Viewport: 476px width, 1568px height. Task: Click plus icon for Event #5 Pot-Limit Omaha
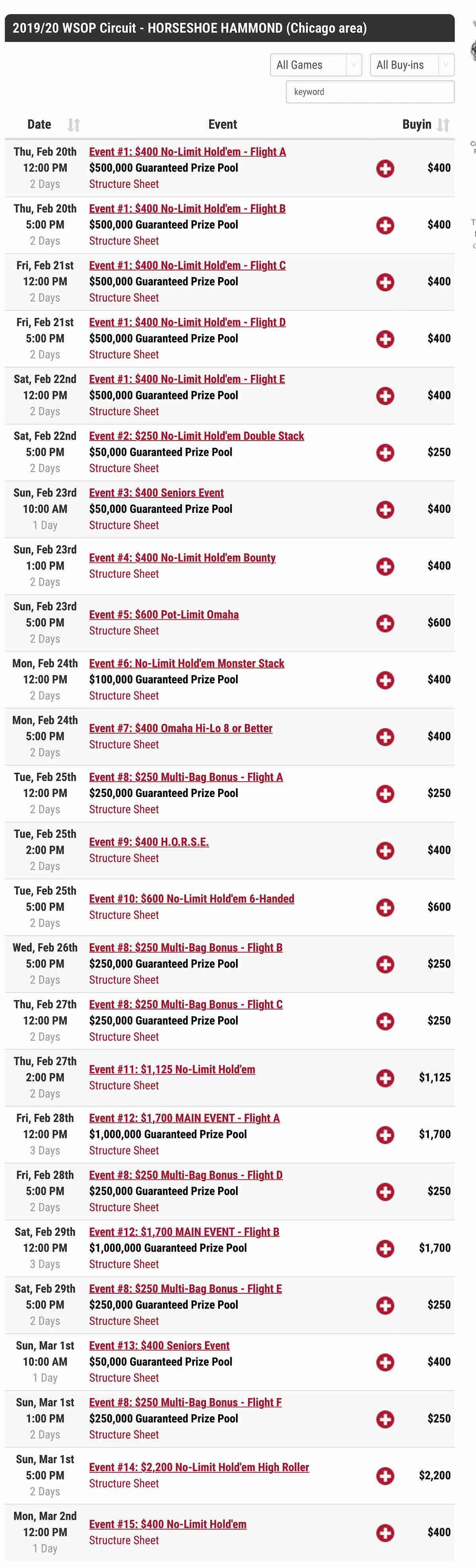(x=385, y=623)
